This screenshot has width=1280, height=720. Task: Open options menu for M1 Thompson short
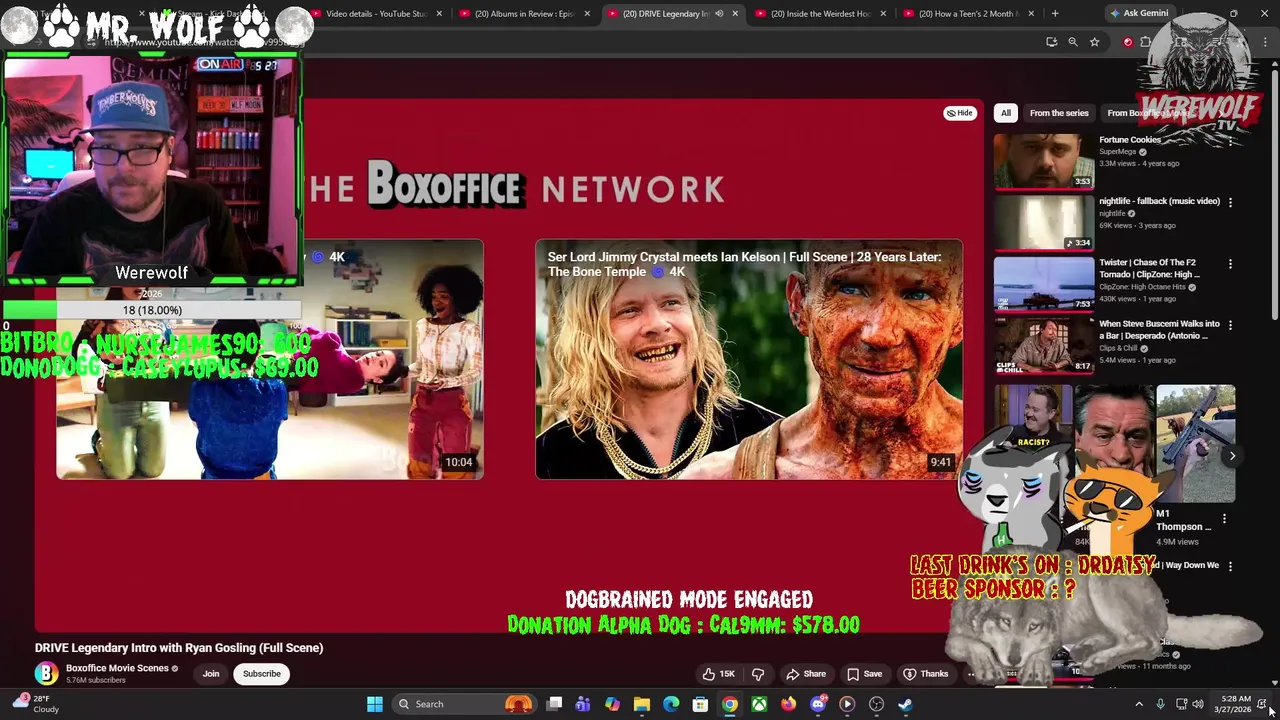tap(1224, 519)
